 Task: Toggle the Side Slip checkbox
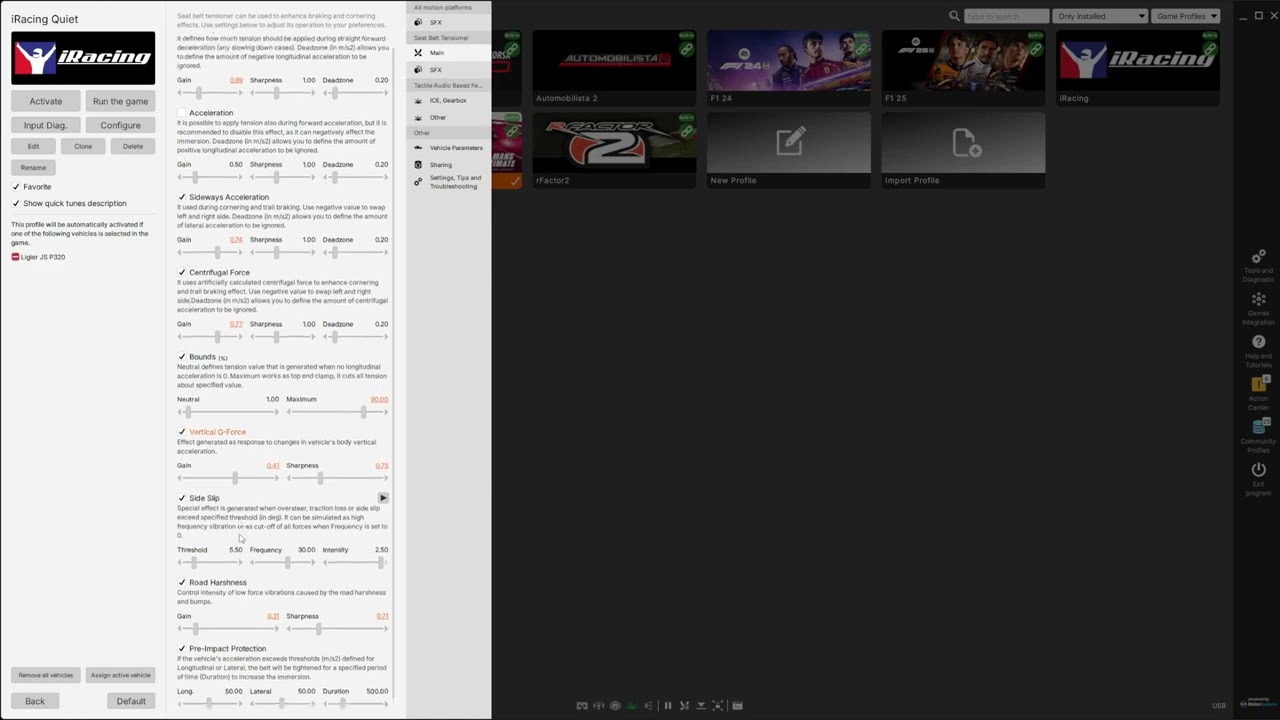182,498
